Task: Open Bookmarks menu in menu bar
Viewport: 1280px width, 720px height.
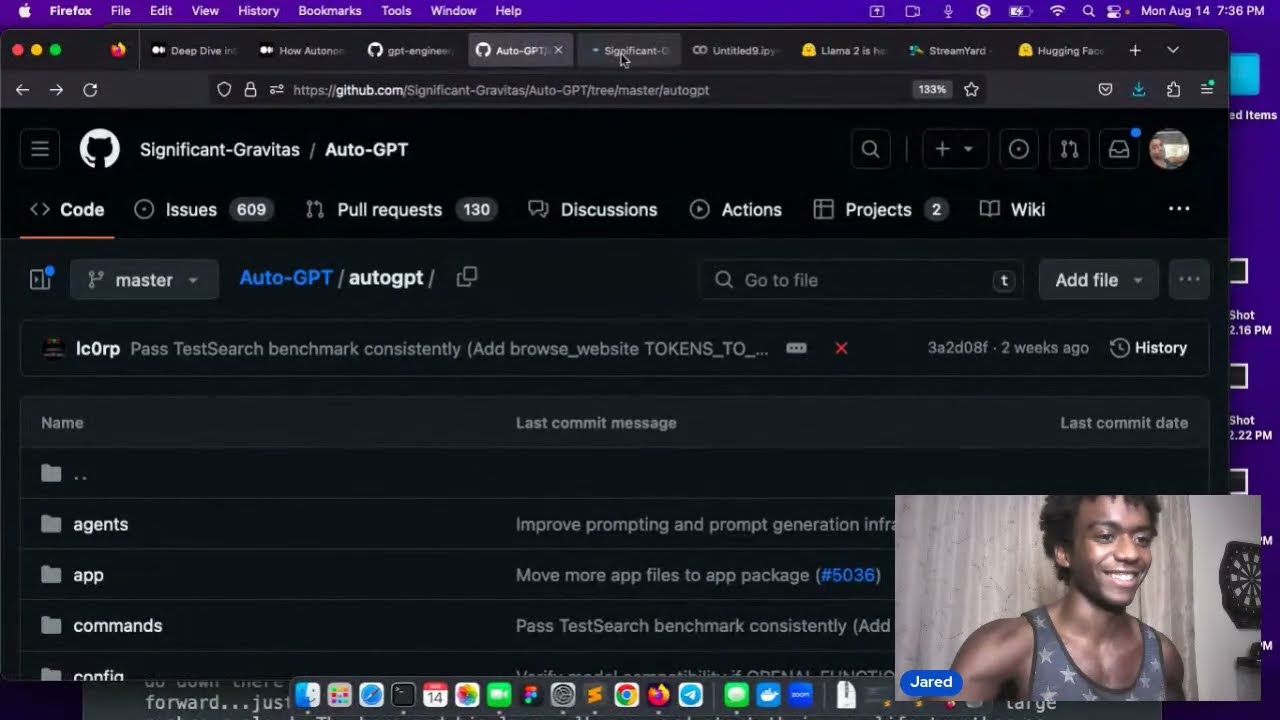Action: click(329, 11)
